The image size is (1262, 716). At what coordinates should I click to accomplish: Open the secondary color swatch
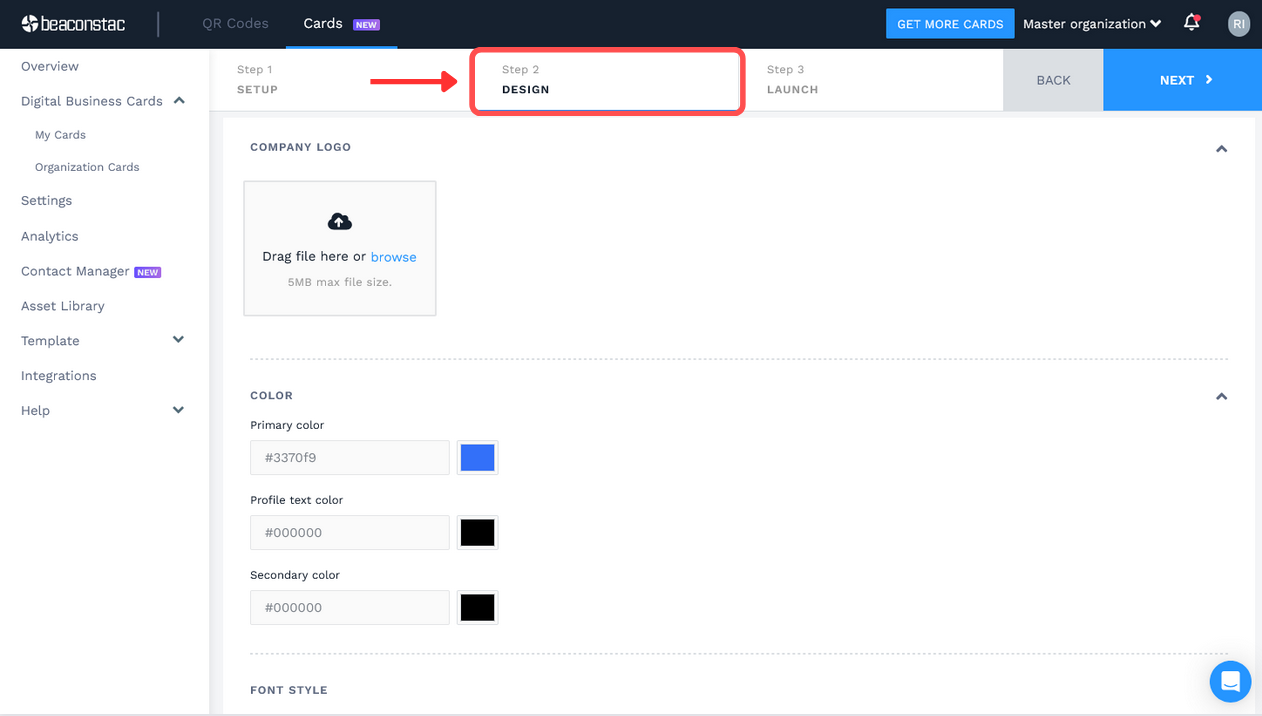click(477, 608)
